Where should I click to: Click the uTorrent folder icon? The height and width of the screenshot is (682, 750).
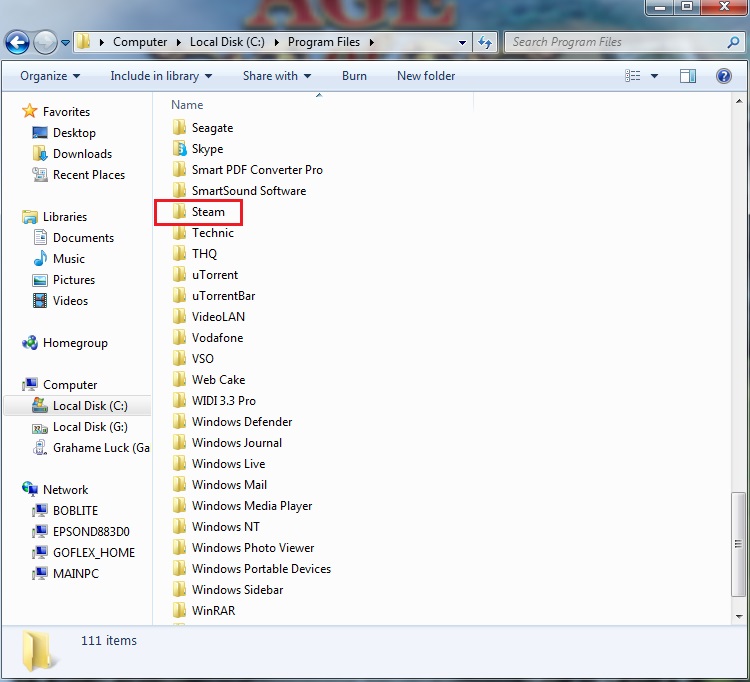pyautogui.click(x=179, y=275)
